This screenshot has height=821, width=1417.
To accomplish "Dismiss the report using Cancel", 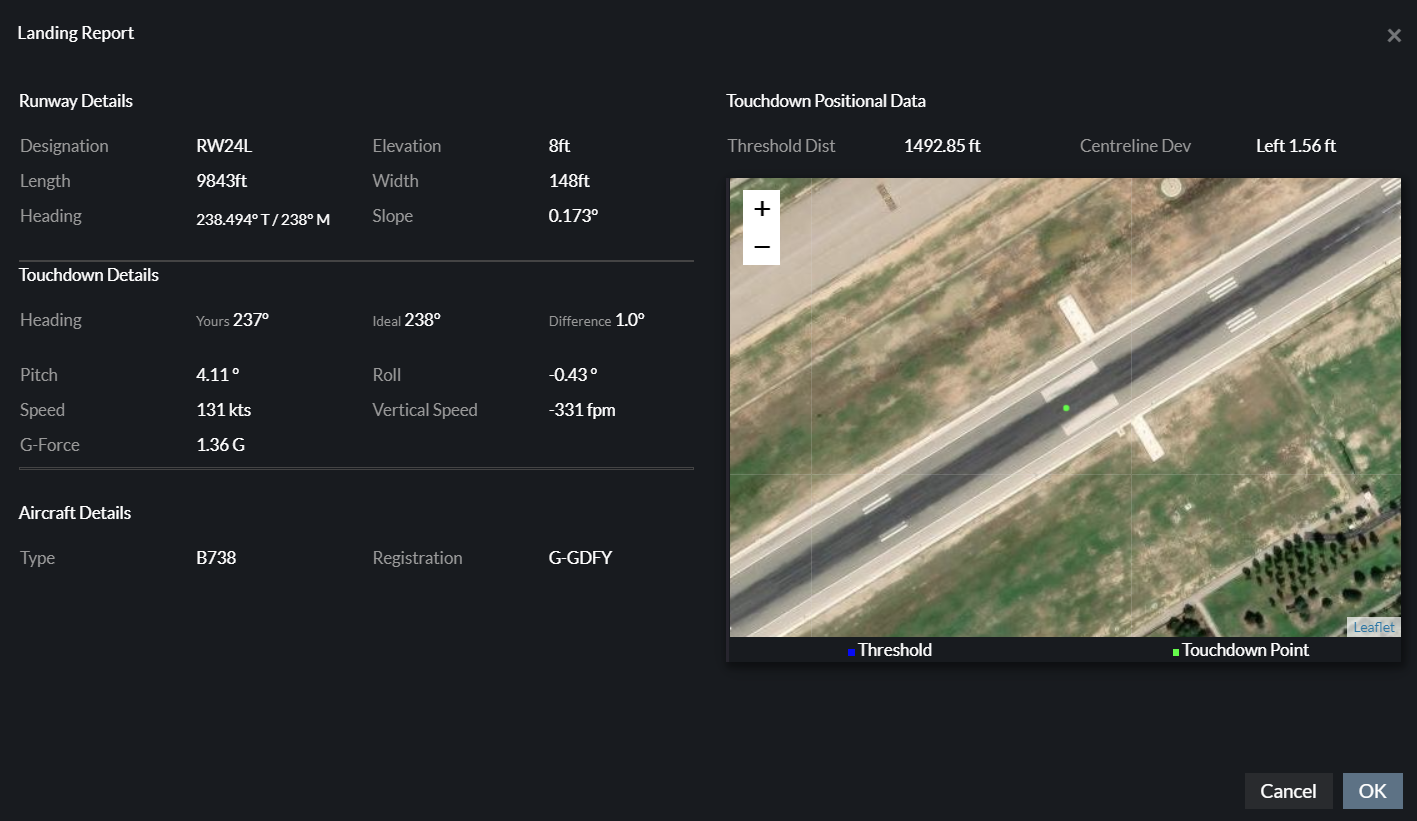I will pos(1288,790).
